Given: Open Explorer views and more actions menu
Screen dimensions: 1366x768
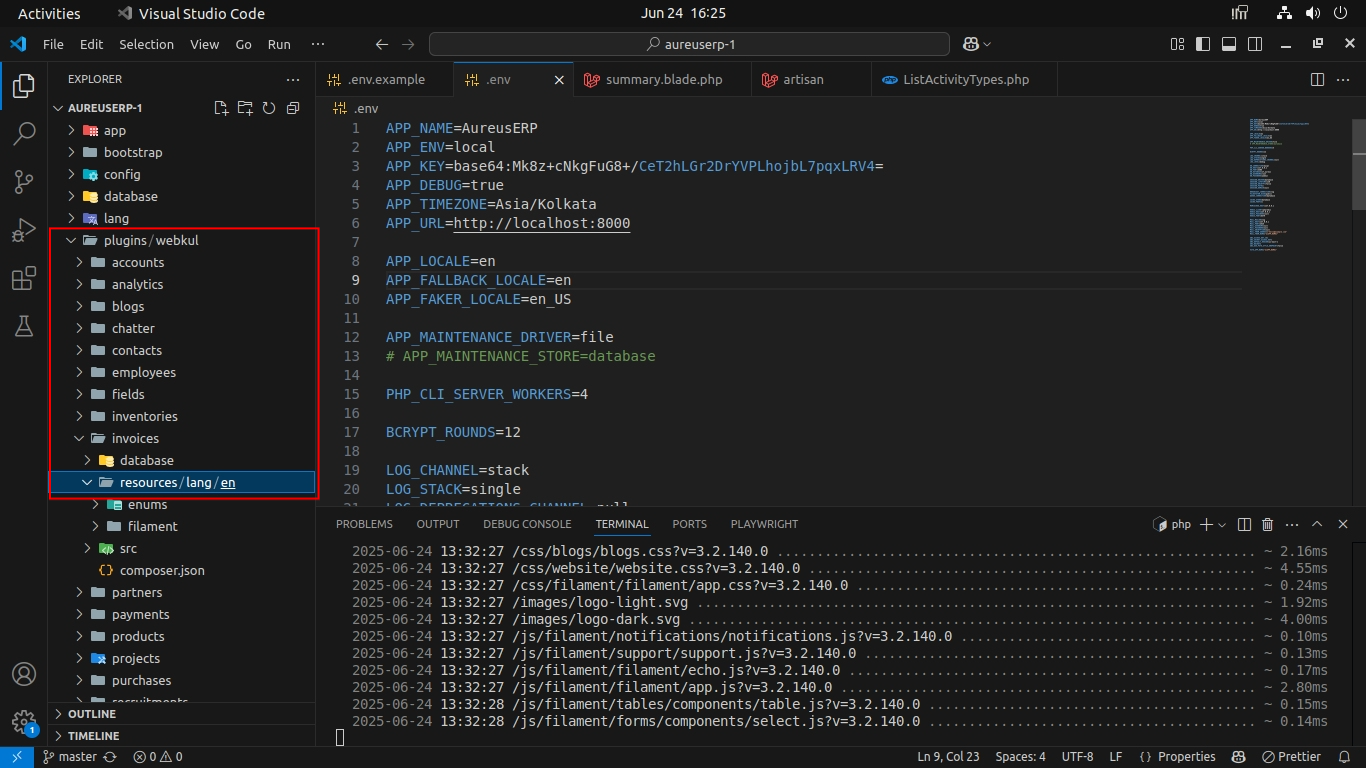Looking at the screenshot, I should (x=293, y=79).
